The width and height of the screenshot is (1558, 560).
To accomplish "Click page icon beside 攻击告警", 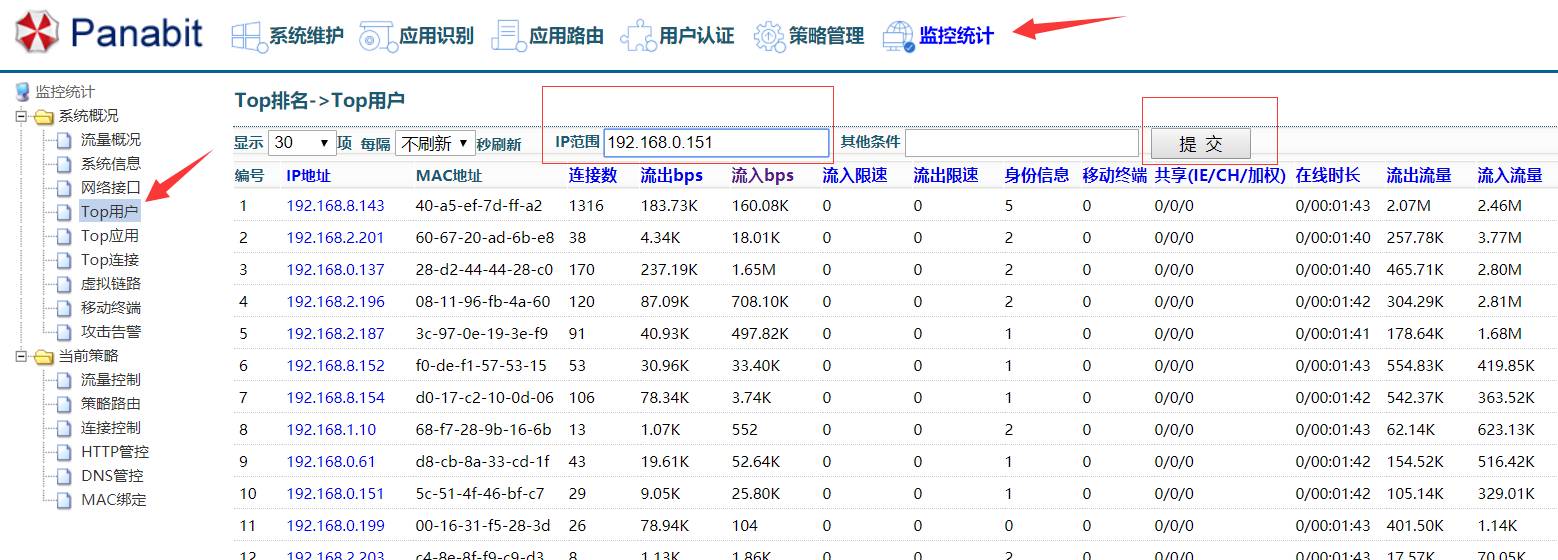I will (65, 332).
